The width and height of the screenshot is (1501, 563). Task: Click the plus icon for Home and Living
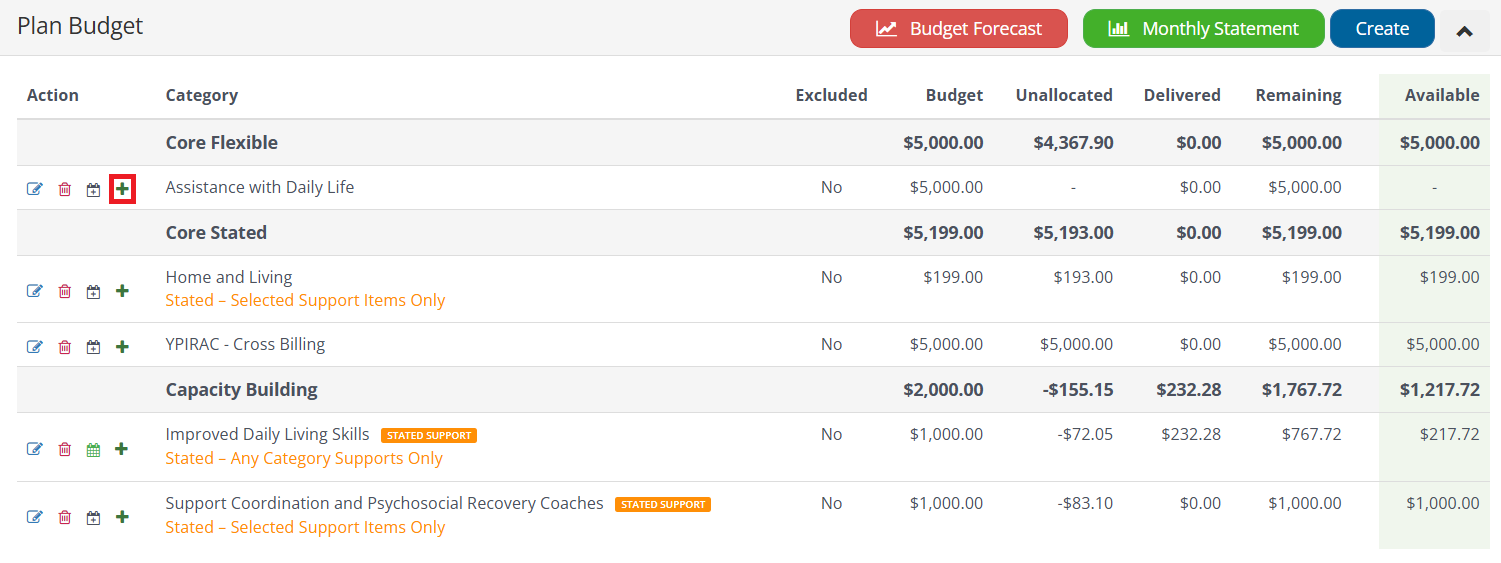tap(122, 291)
